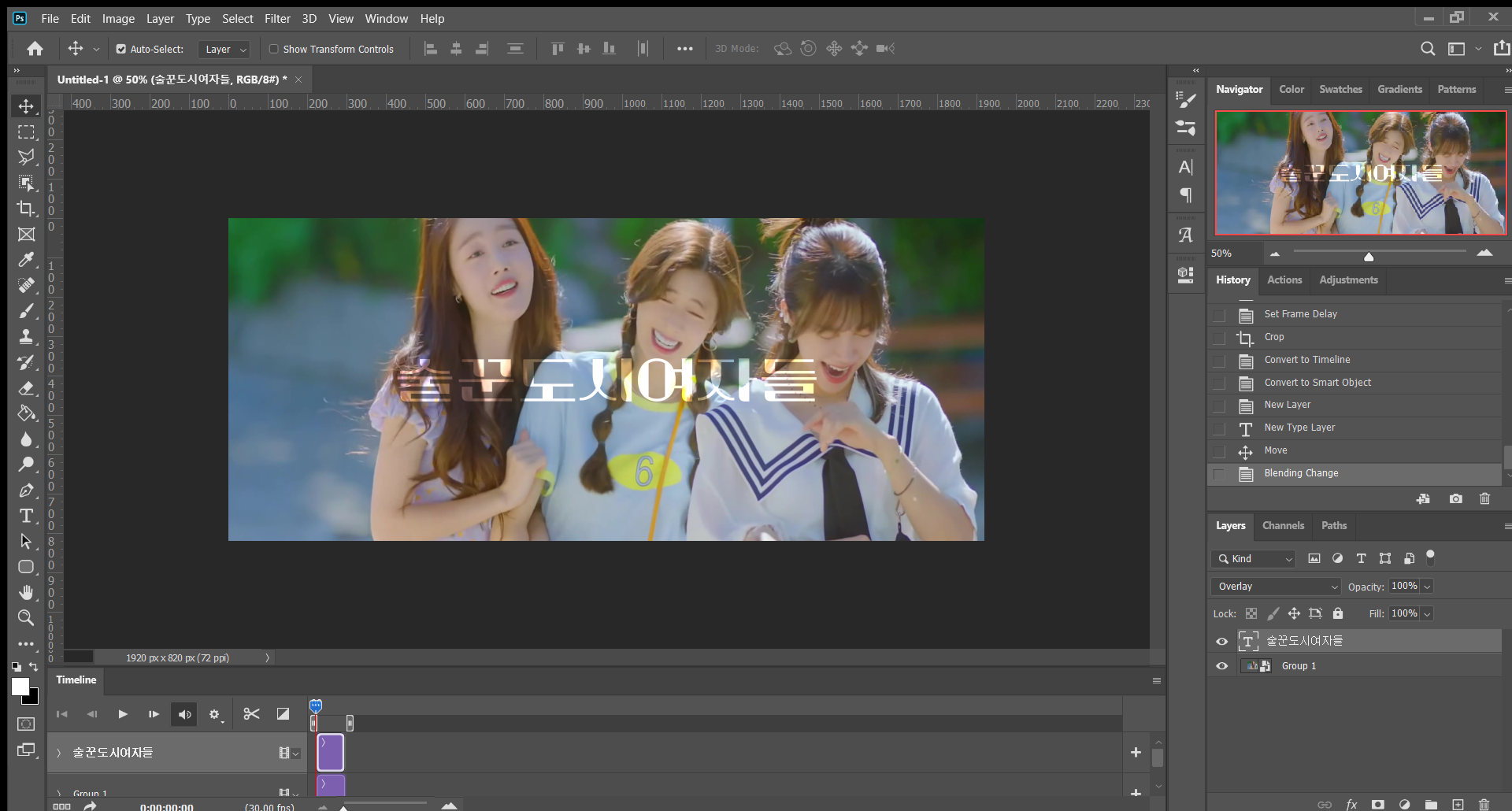This screenshot has height=811, width=1512.
Task: Select the Clone Stamp tool
Action: coord(26,337)
